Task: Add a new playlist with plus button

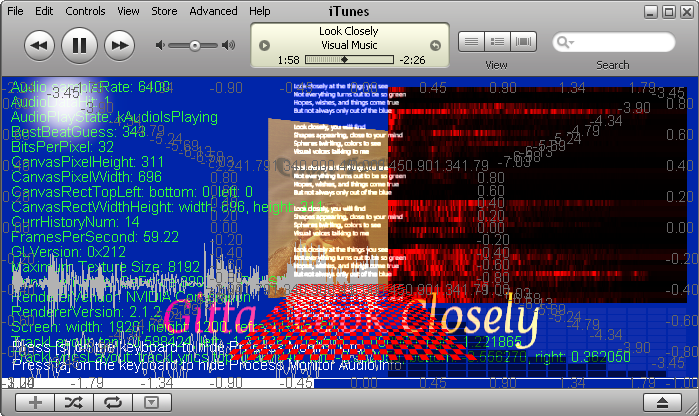Action: (35, 403)
